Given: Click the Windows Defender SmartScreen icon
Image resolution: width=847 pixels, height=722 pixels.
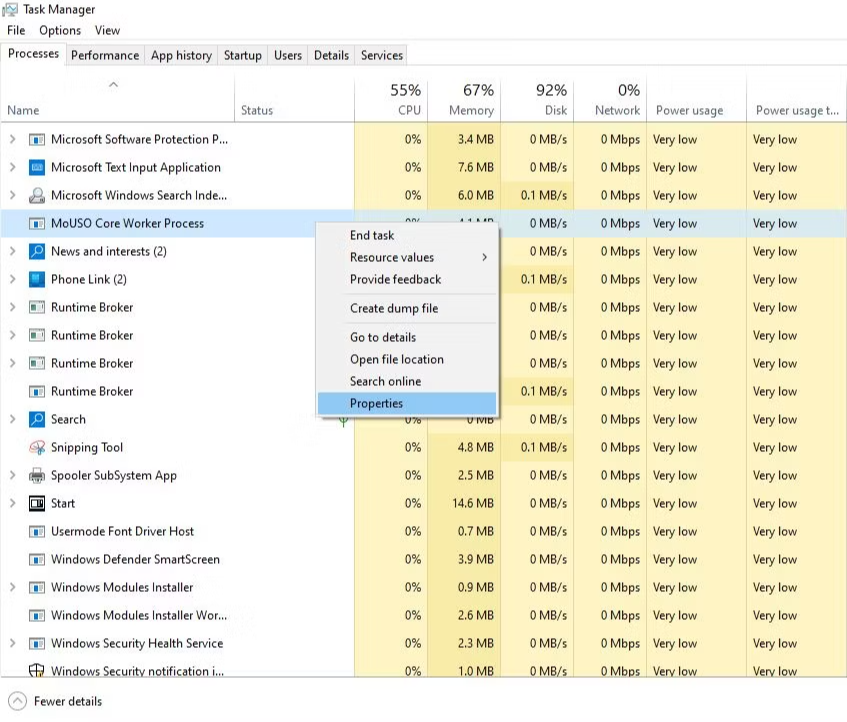Looking at the screenshot, I should [36, 560].
